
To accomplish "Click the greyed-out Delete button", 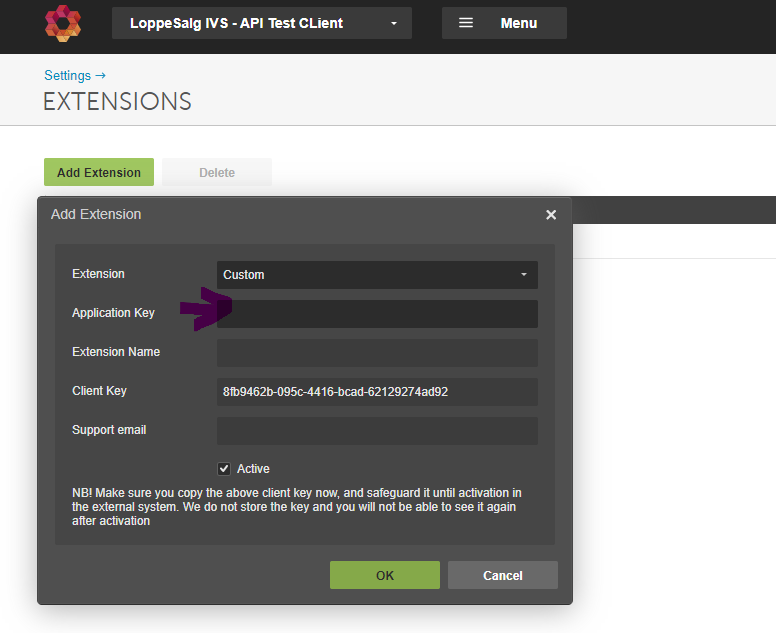I will [217, 172].
